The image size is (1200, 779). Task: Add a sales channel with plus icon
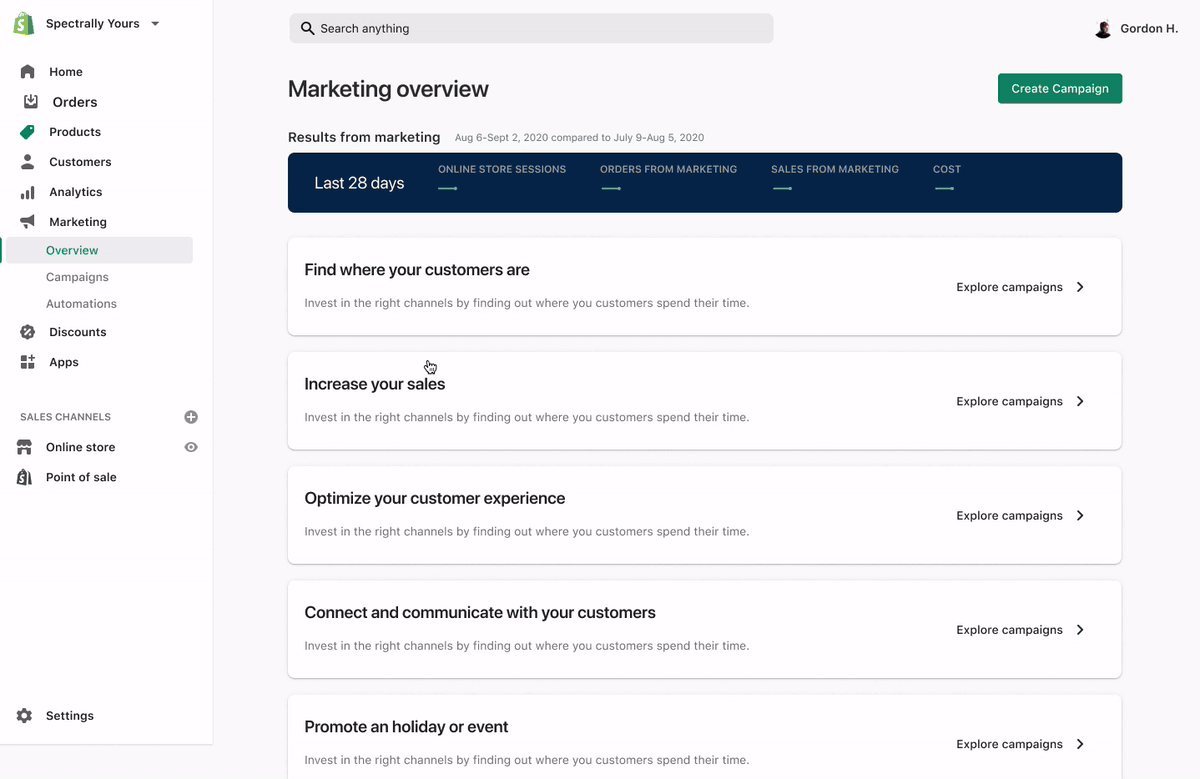click(191, 417)
